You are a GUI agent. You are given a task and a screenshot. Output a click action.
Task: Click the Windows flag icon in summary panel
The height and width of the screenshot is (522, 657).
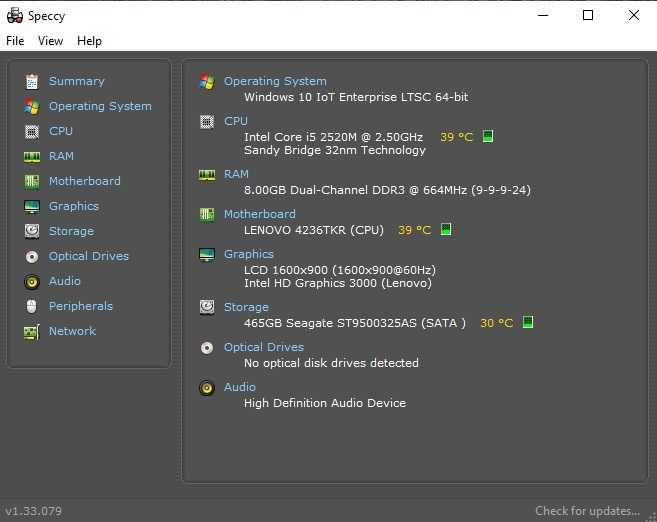coord(207,81)
